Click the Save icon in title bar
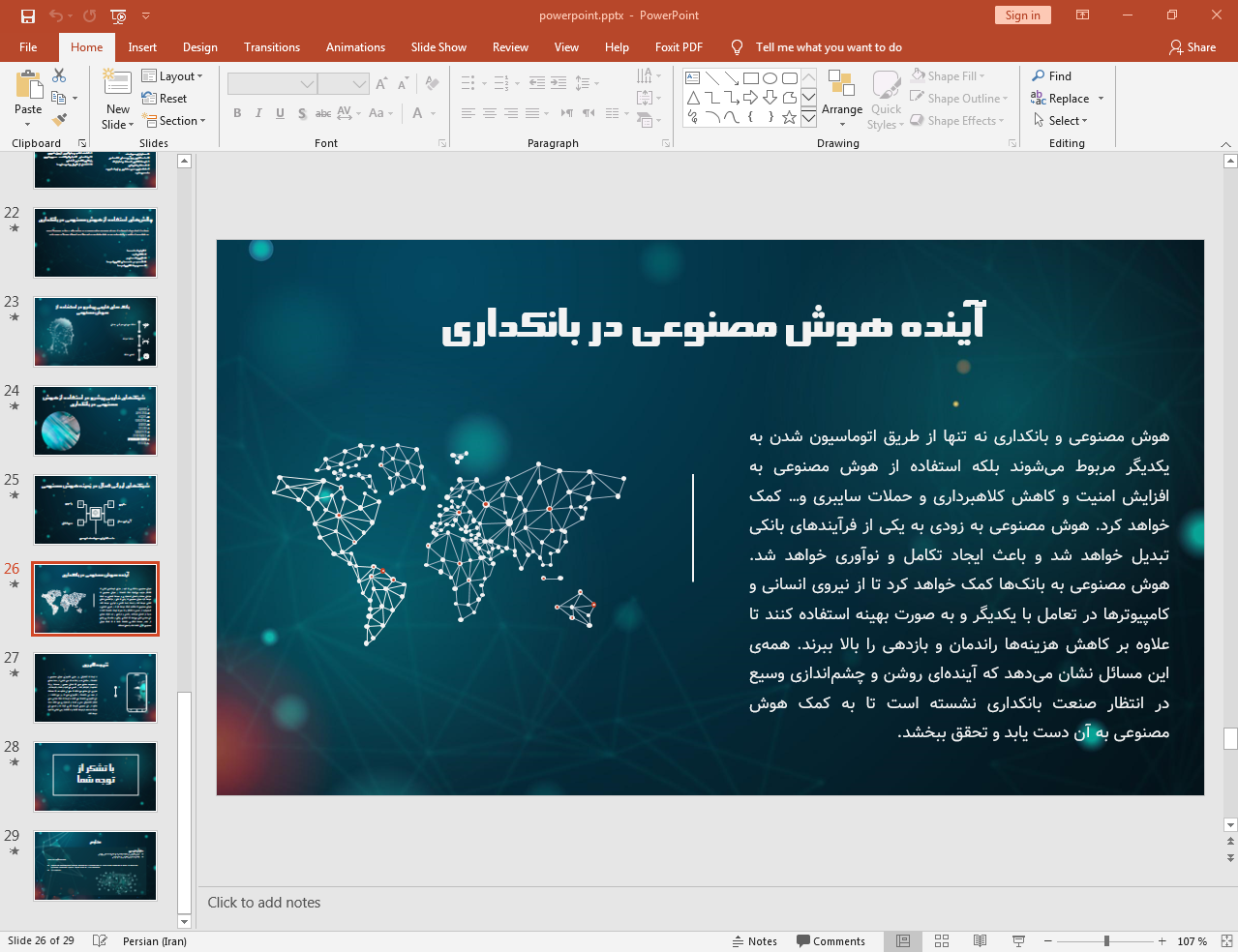1238x952 pixels. [x=27, y=15]
